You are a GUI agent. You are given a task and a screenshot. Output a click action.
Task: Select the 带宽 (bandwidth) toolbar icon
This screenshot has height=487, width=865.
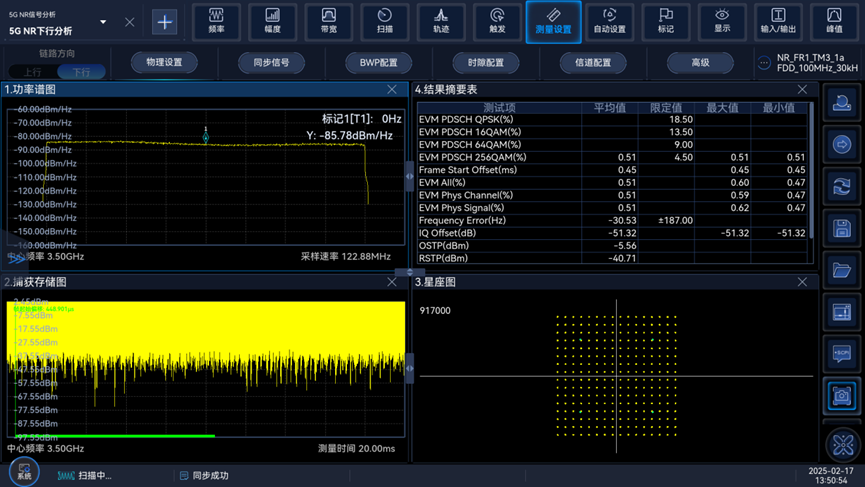tap(328, 21)
